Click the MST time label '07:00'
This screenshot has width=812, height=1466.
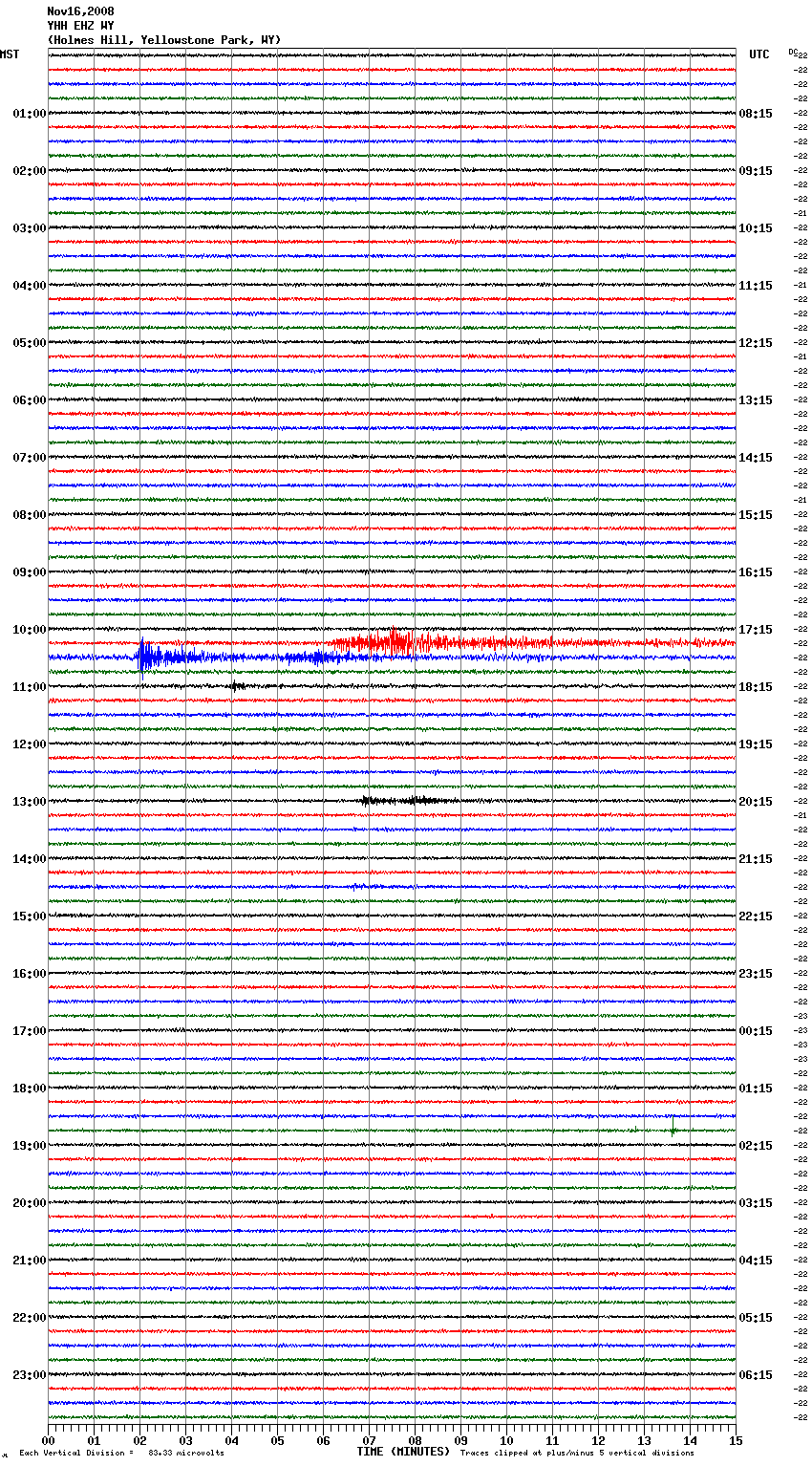click(30, 458)
